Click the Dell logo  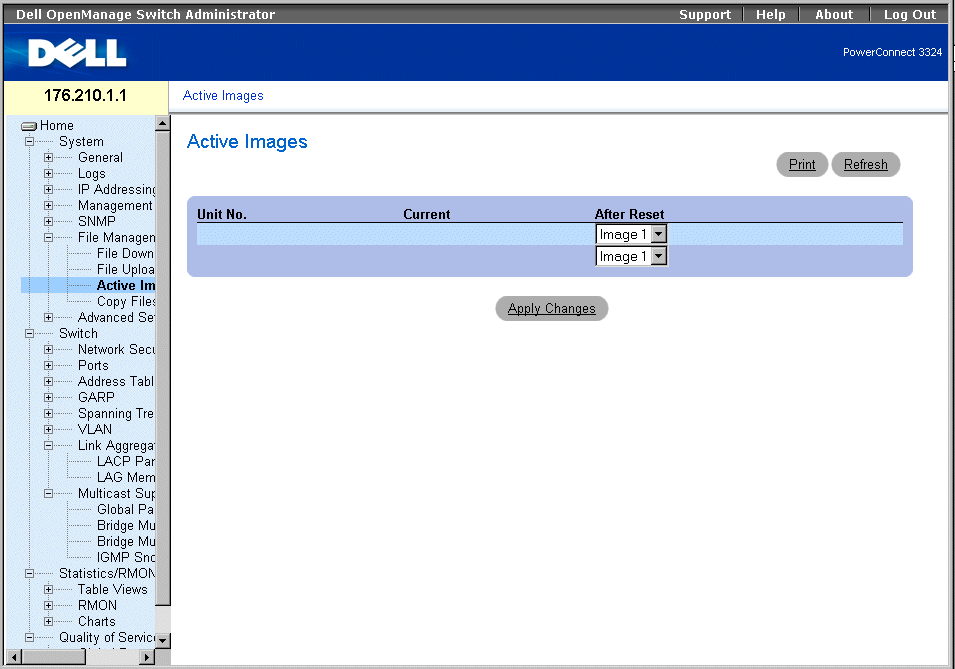[x=77, y=53]
